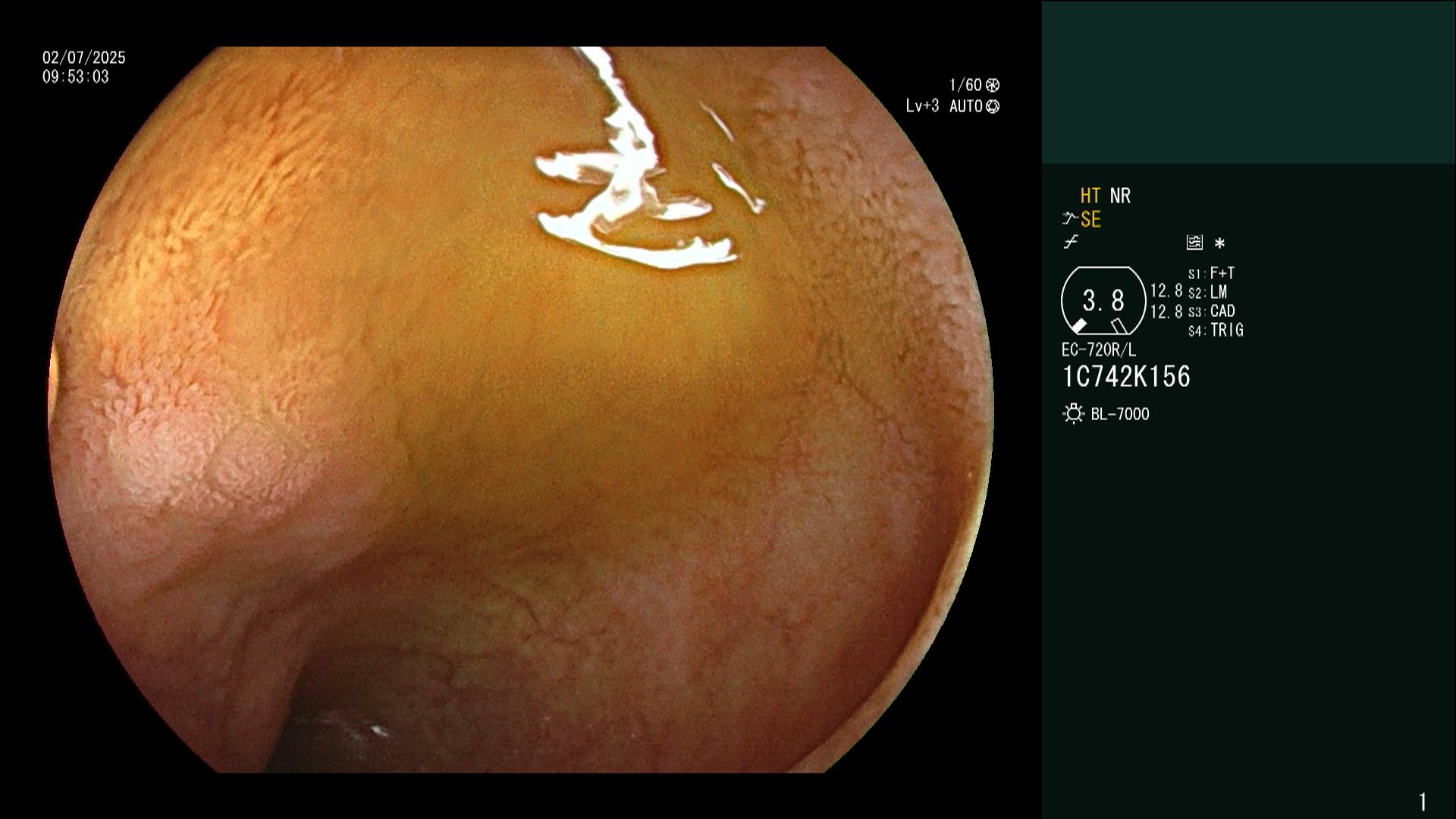Click the Lv+3 brightness level

point(922,106)
